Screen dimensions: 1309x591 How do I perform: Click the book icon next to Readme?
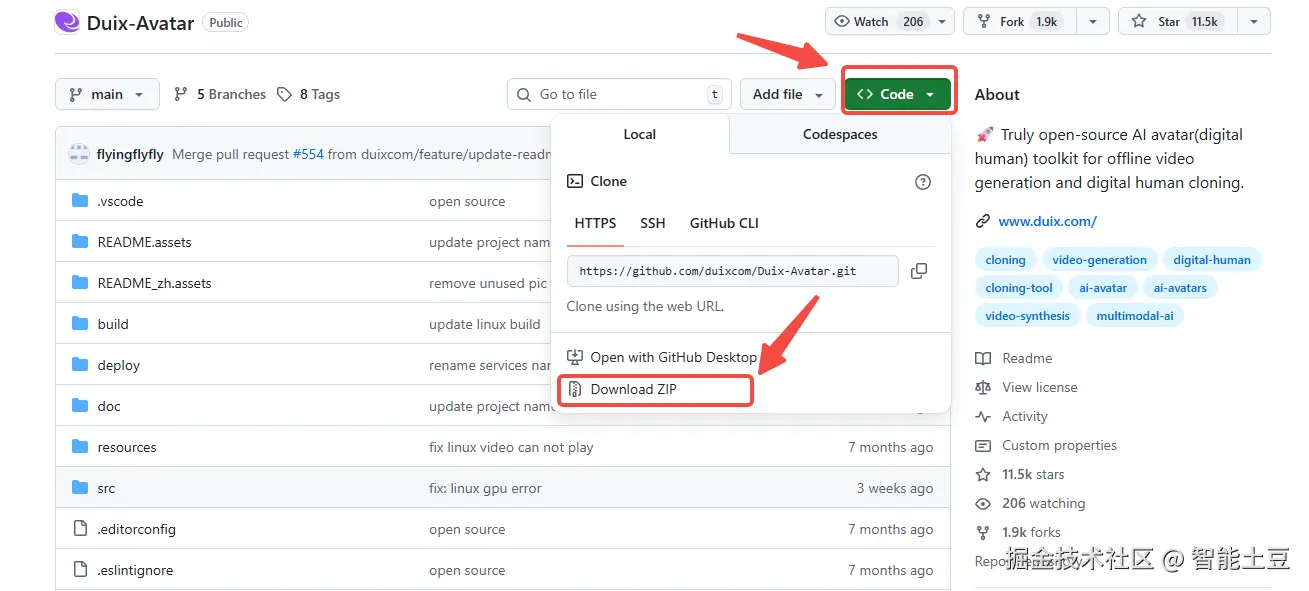983,358
